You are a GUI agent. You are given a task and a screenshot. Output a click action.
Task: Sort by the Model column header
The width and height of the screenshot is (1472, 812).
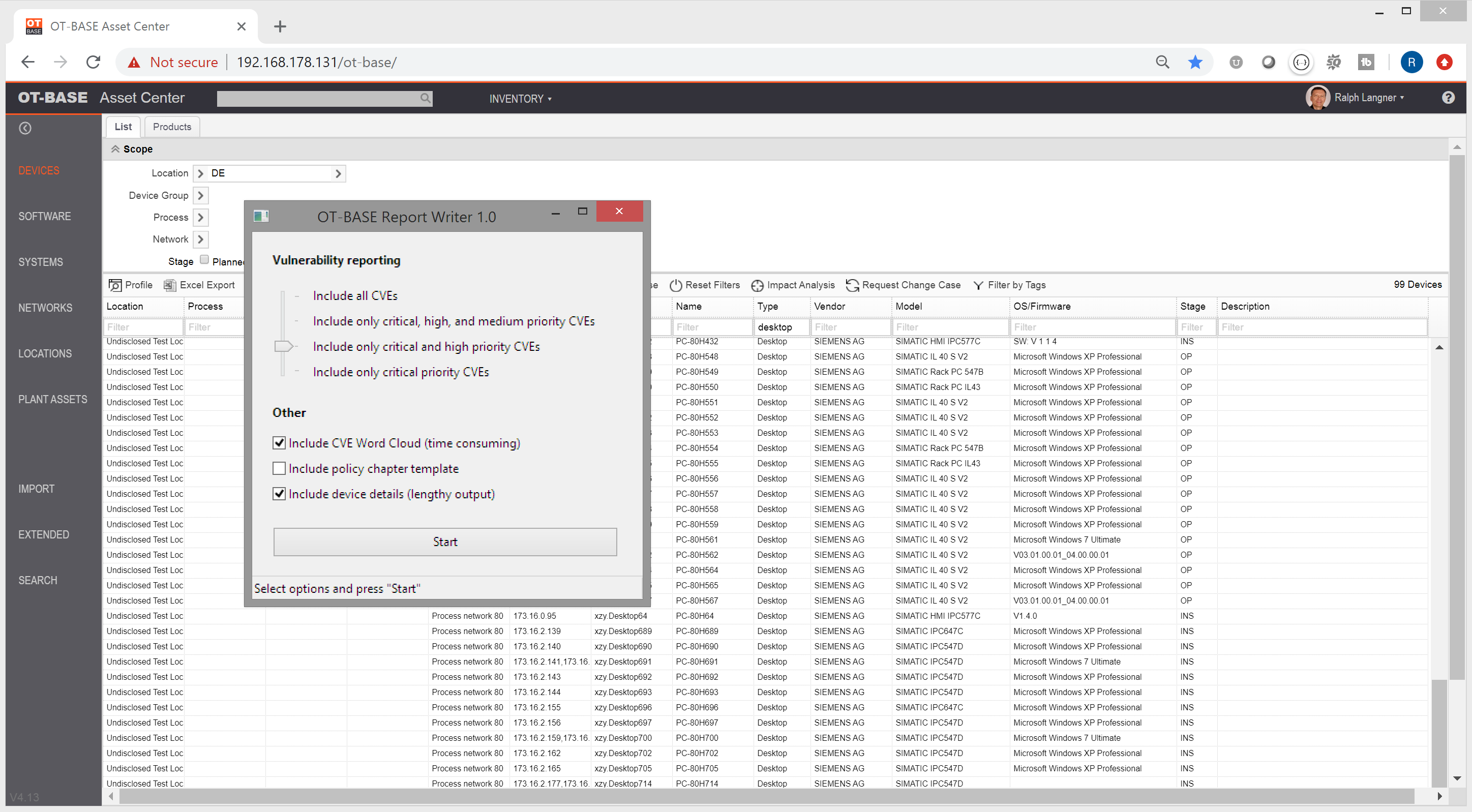[x=909, y=306]
